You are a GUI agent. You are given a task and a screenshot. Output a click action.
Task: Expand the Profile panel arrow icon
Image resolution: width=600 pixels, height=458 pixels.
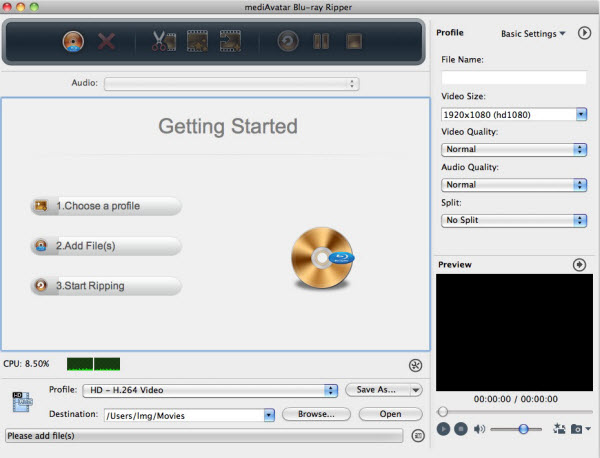click(584, 33)
